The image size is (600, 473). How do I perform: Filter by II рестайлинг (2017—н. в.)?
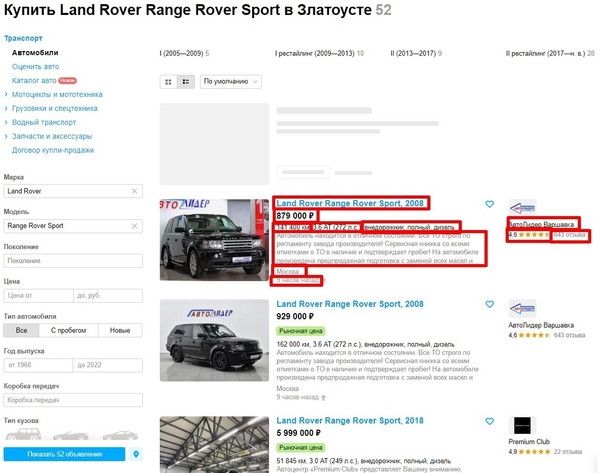550,54
